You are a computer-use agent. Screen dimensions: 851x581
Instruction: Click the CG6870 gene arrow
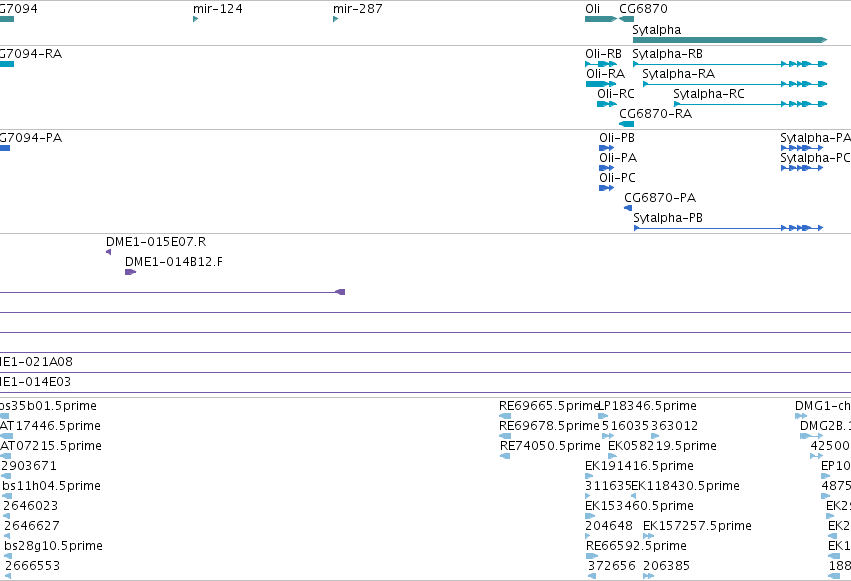(626, 19)
